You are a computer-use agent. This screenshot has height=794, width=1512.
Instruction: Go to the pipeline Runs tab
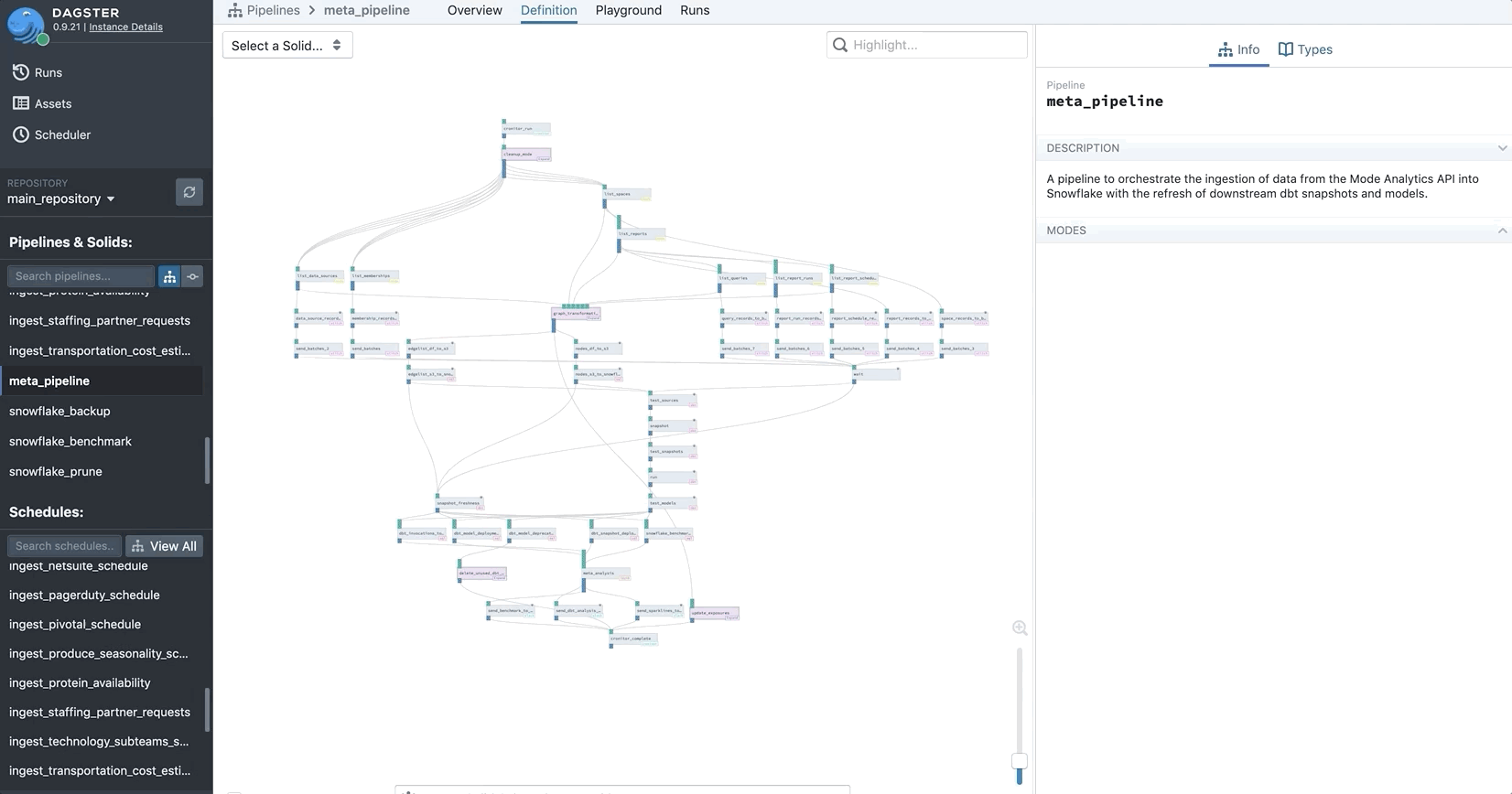click(695, 10)
